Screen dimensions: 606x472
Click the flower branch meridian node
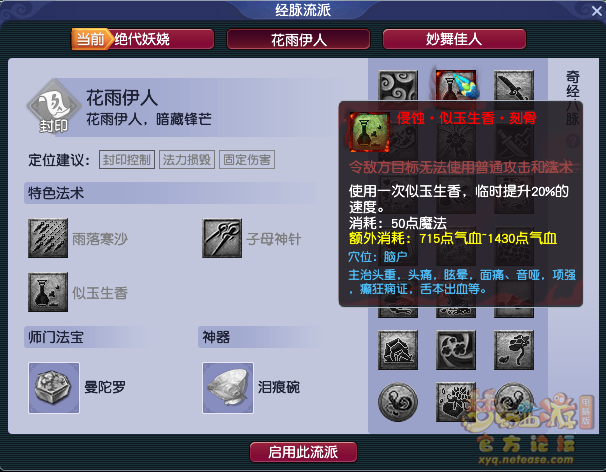point(514,350)
